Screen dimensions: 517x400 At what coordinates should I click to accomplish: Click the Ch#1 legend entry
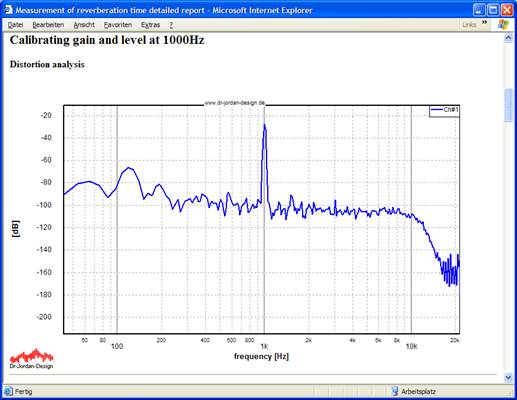(444, 110)
